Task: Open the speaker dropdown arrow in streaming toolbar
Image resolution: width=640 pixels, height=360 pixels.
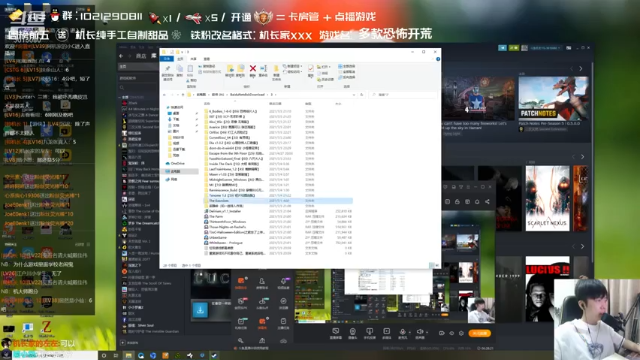Action: (x=427, y=333)
